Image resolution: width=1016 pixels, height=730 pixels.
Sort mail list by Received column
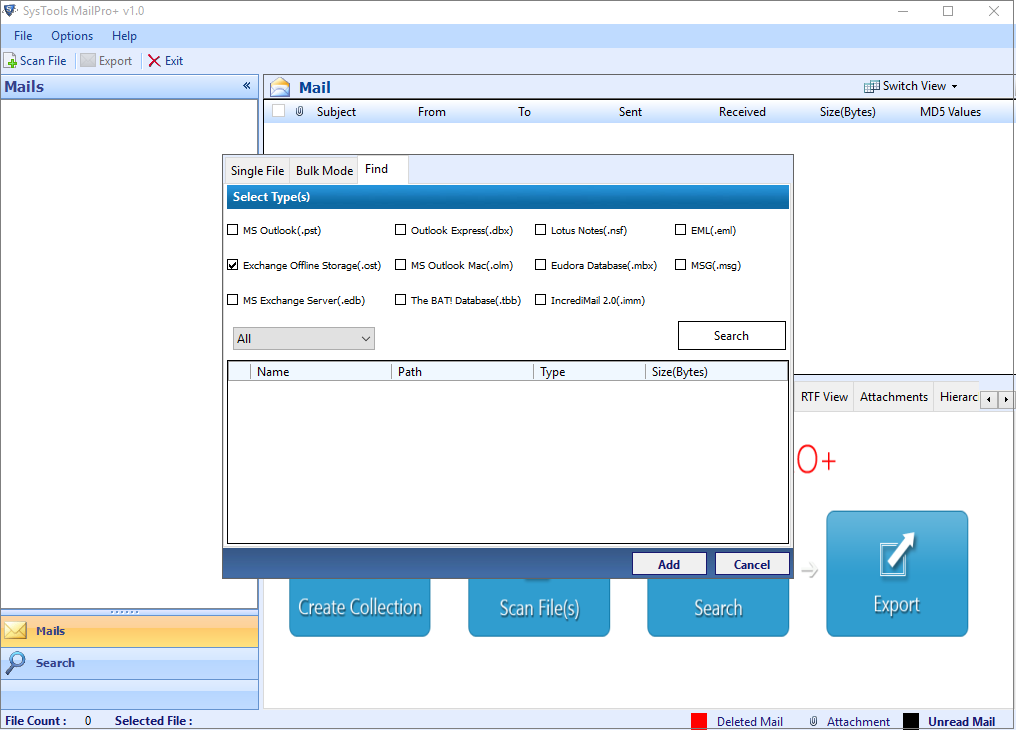742,111
